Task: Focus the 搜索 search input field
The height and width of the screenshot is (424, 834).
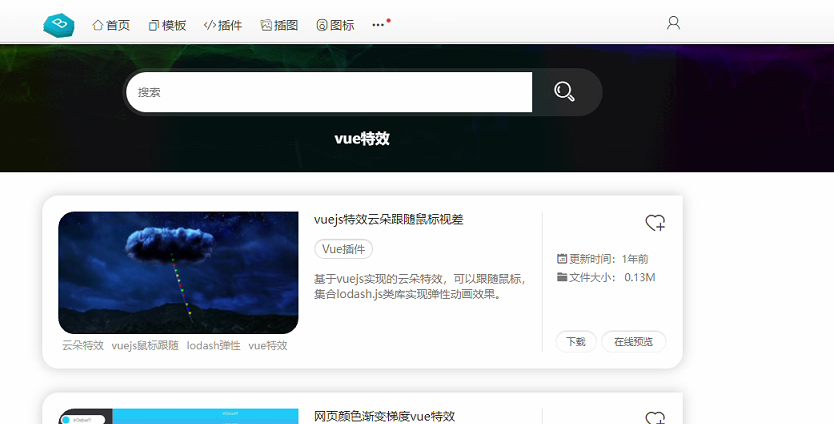Action: point(329,92)
